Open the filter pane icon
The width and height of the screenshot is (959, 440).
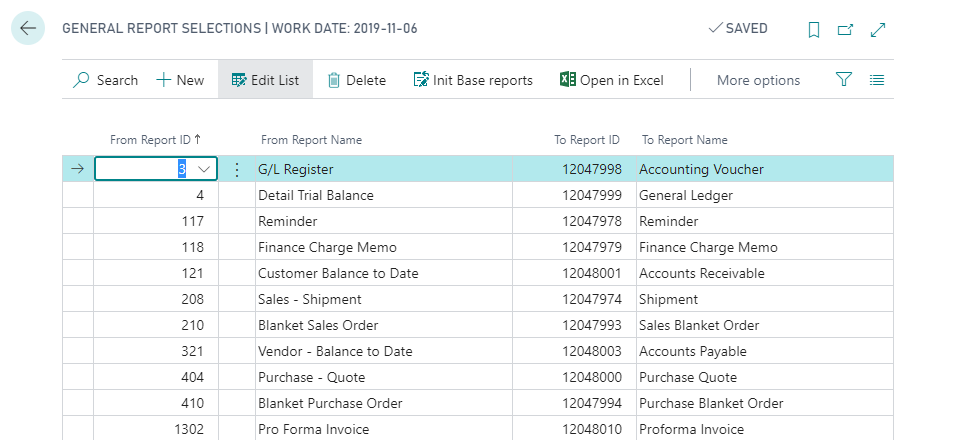844,80
